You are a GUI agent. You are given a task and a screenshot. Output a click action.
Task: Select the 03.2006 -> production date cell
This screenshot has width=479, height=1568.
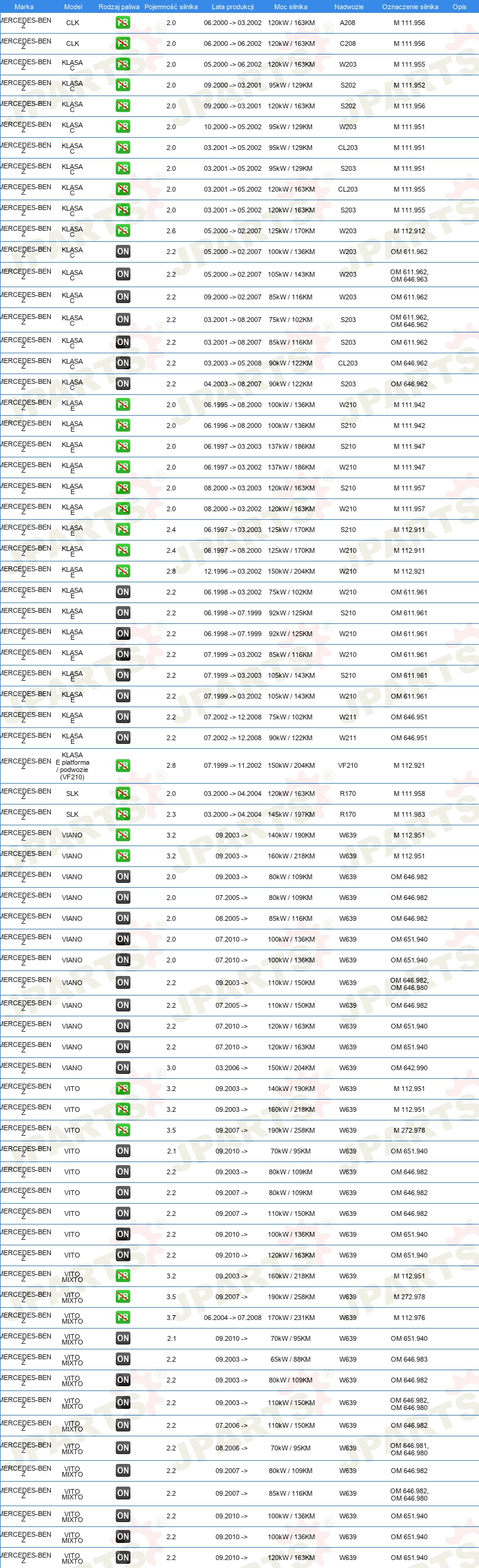232,1068
